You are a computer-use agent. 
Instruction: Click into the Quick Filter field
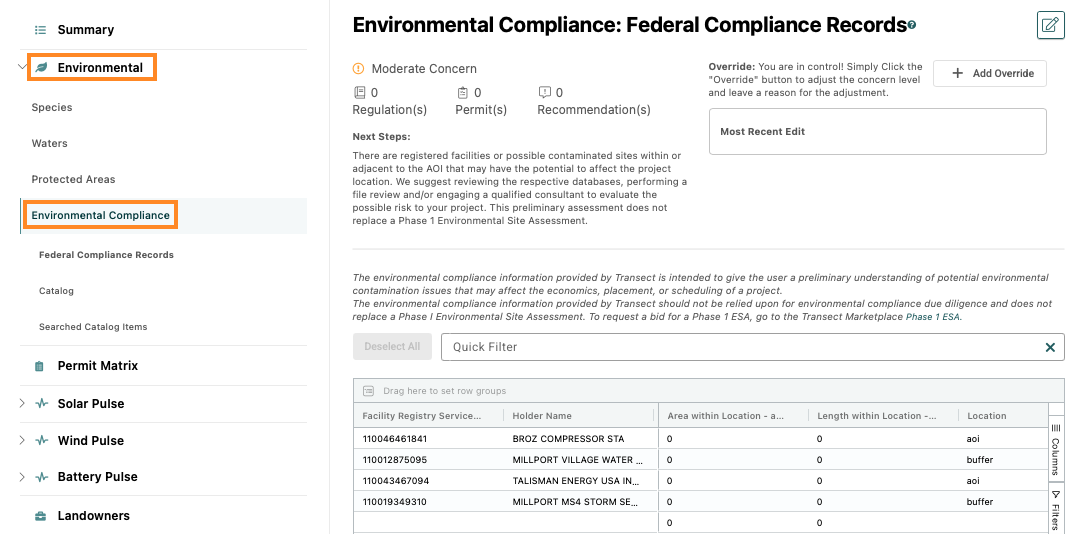point(742,347)
